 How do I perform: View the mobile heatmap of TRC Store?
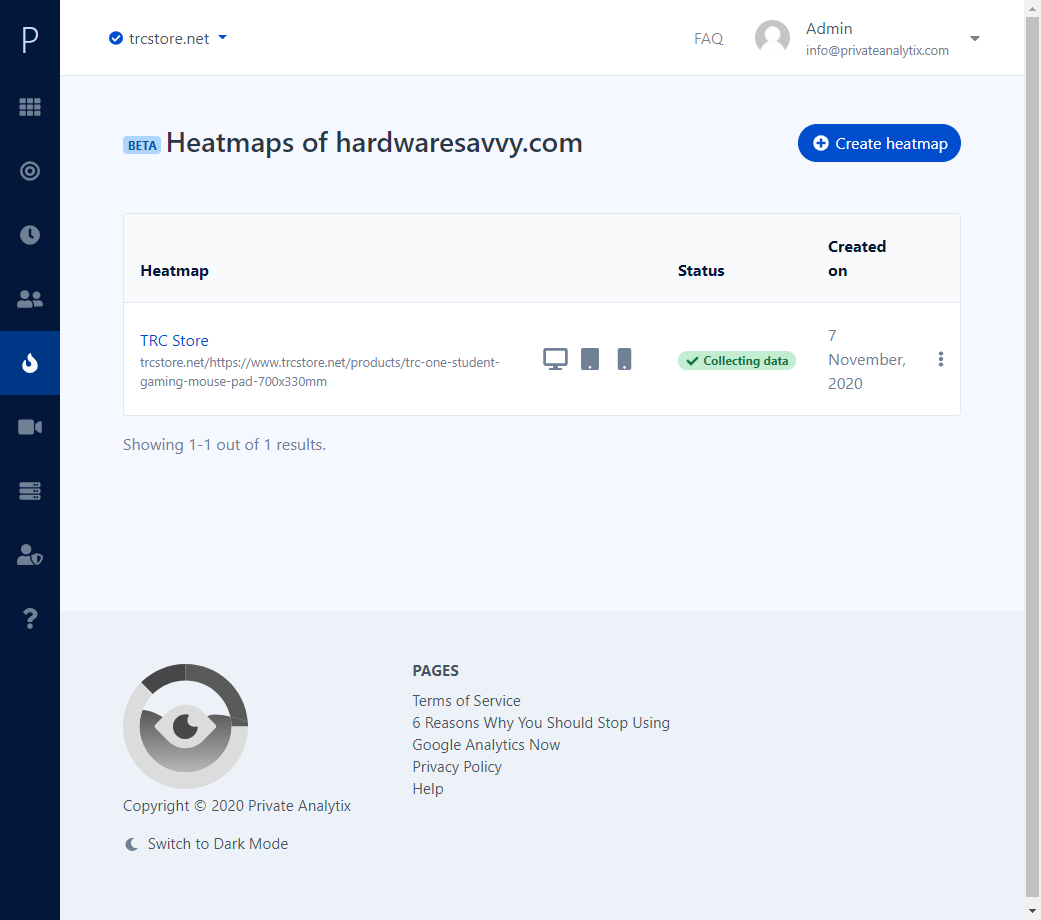(624, 359)
